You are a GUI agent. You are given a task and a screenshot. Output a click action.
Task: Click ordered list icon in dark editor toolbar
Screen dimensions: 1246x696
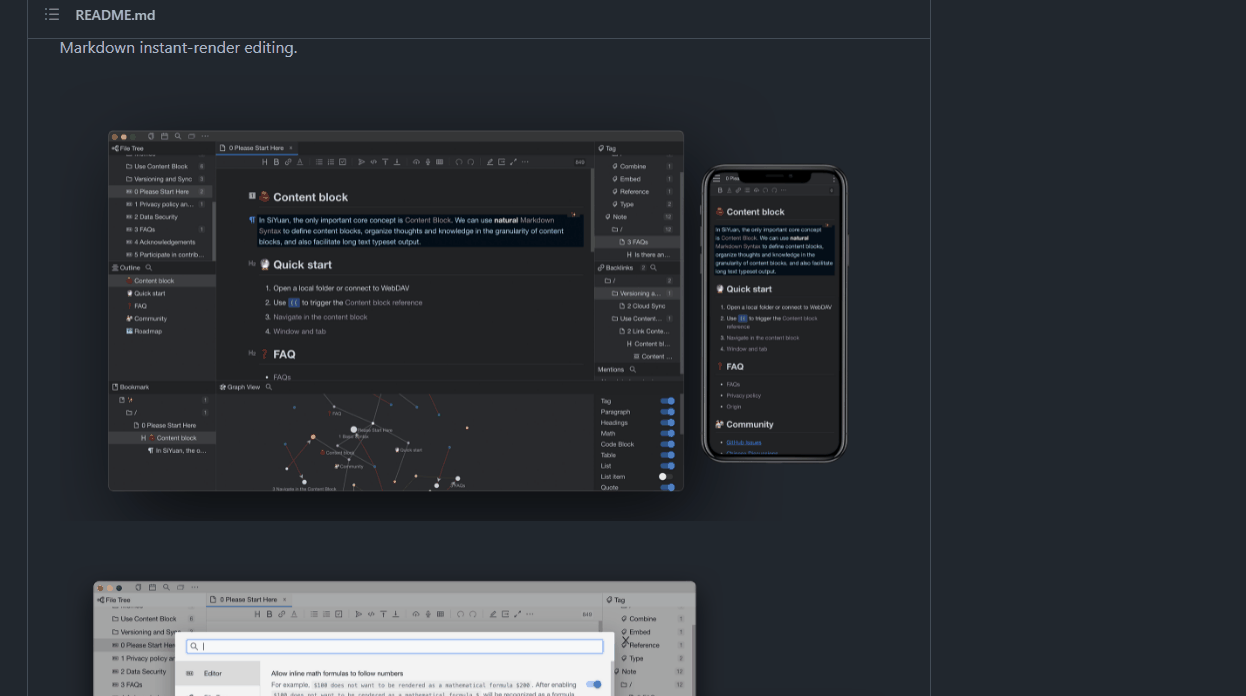point(331,162)
